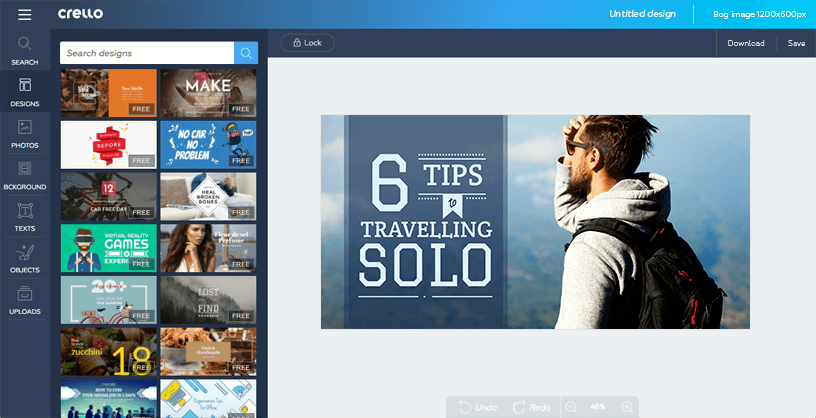Select the Car Free Day template
Viewport: 816px width, 418px height.
[109, 196]
